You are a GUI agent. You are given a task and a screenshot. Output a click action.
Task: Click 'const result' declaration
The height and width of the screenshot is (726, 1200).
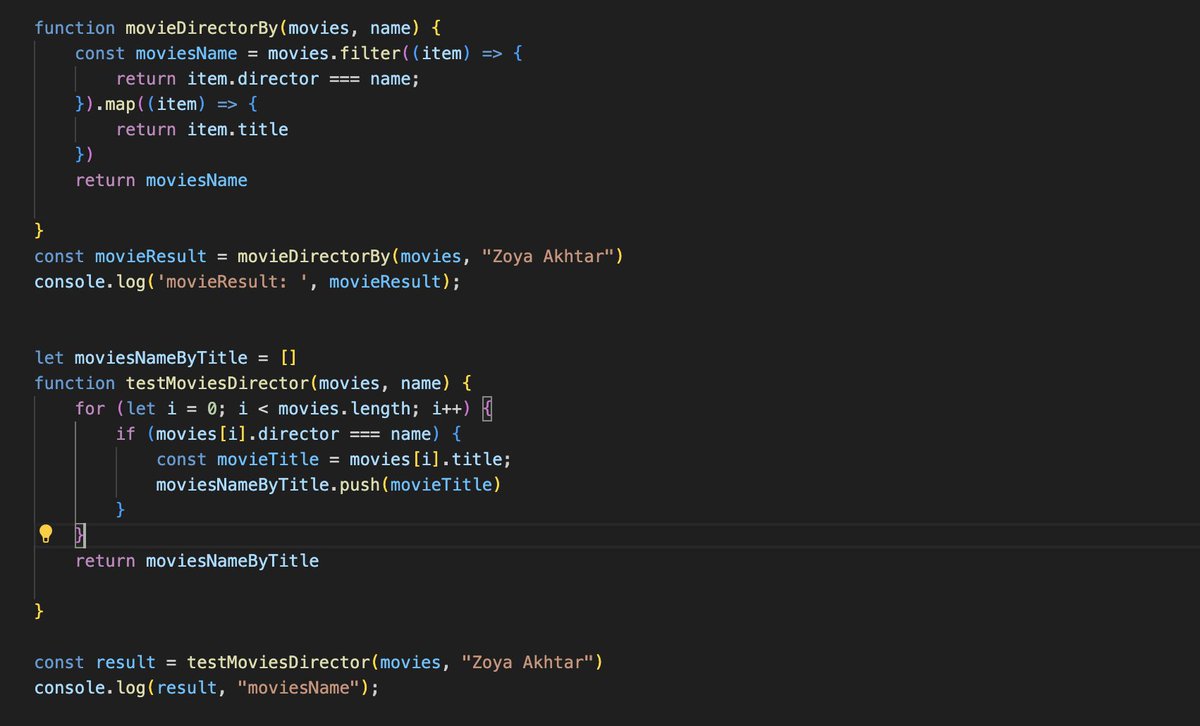[95, 662]
